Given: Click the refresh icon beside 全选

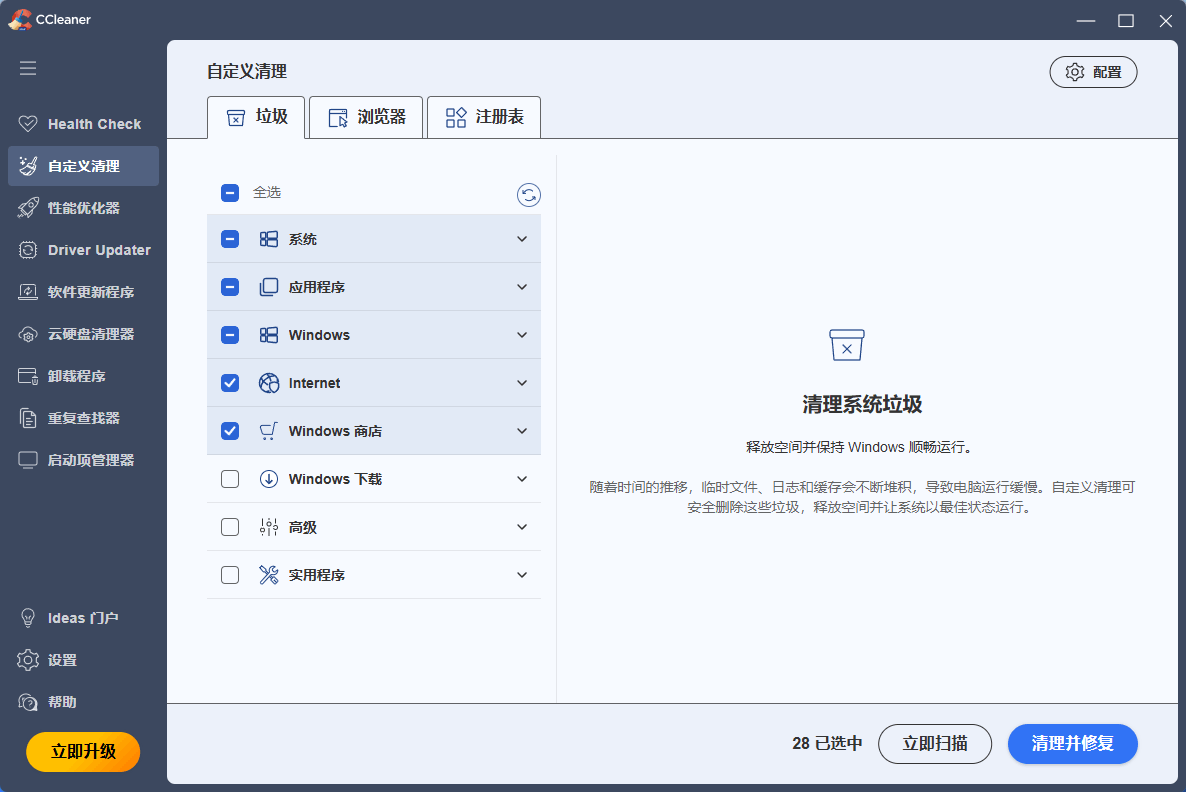Looking at the screenshot, I should (x=528, y=195).
